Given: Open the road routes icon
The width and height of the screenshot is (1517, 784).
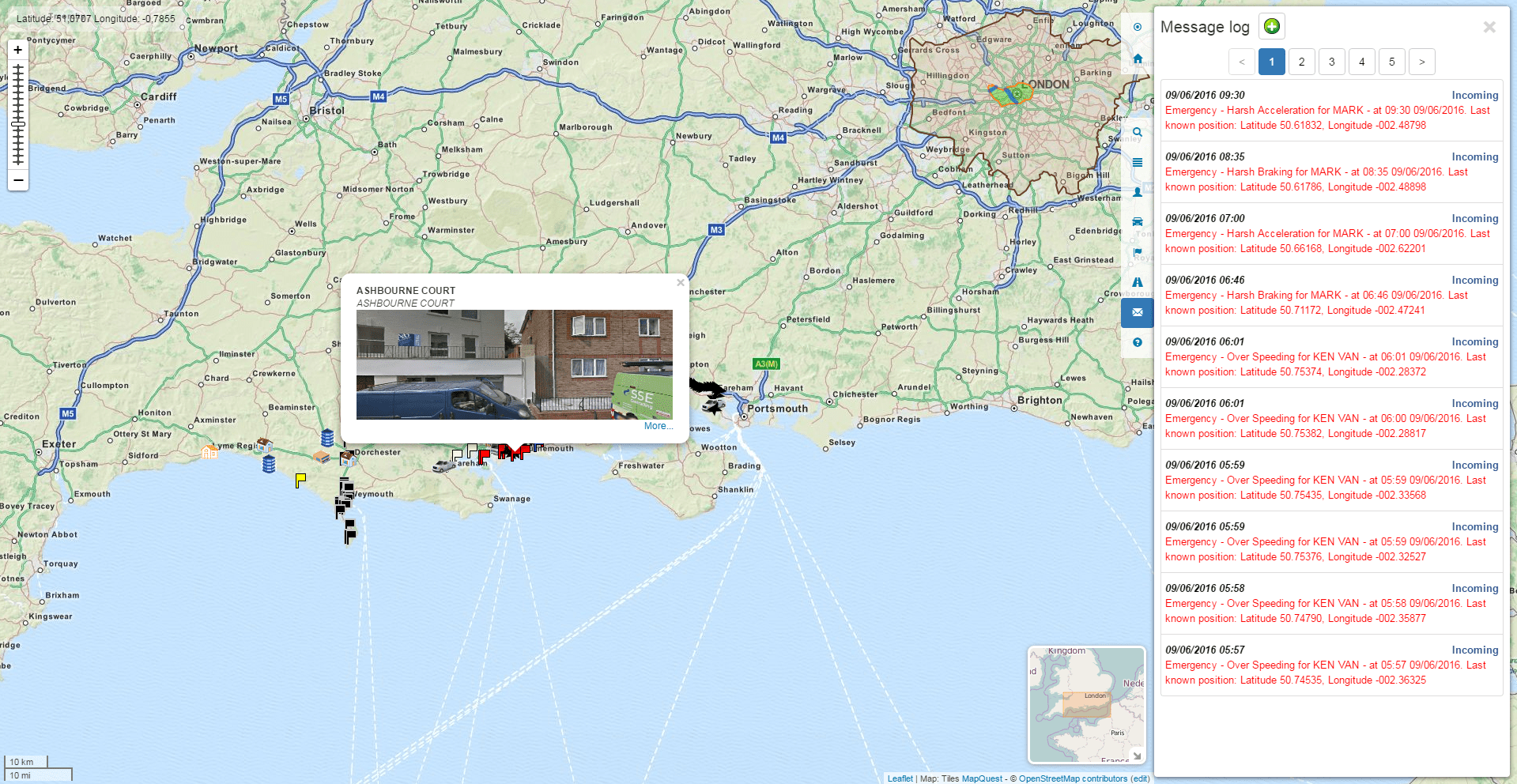Looking at the screenshot, I should [1137, 282].
